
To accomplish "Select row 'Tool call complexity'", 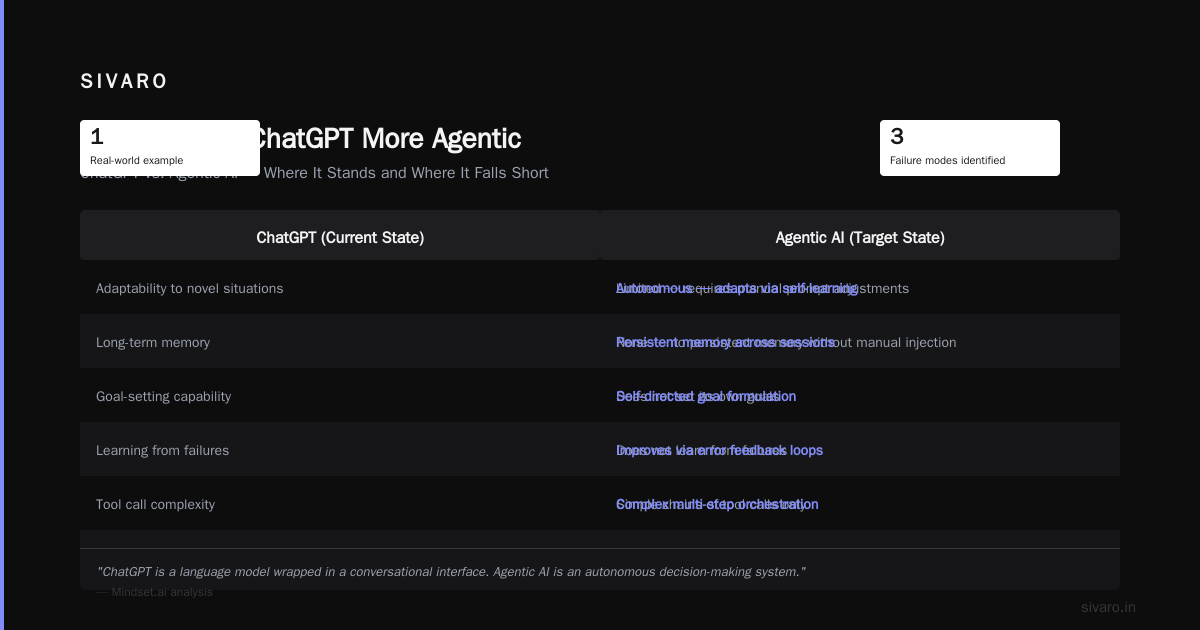I will click(600, 504).
